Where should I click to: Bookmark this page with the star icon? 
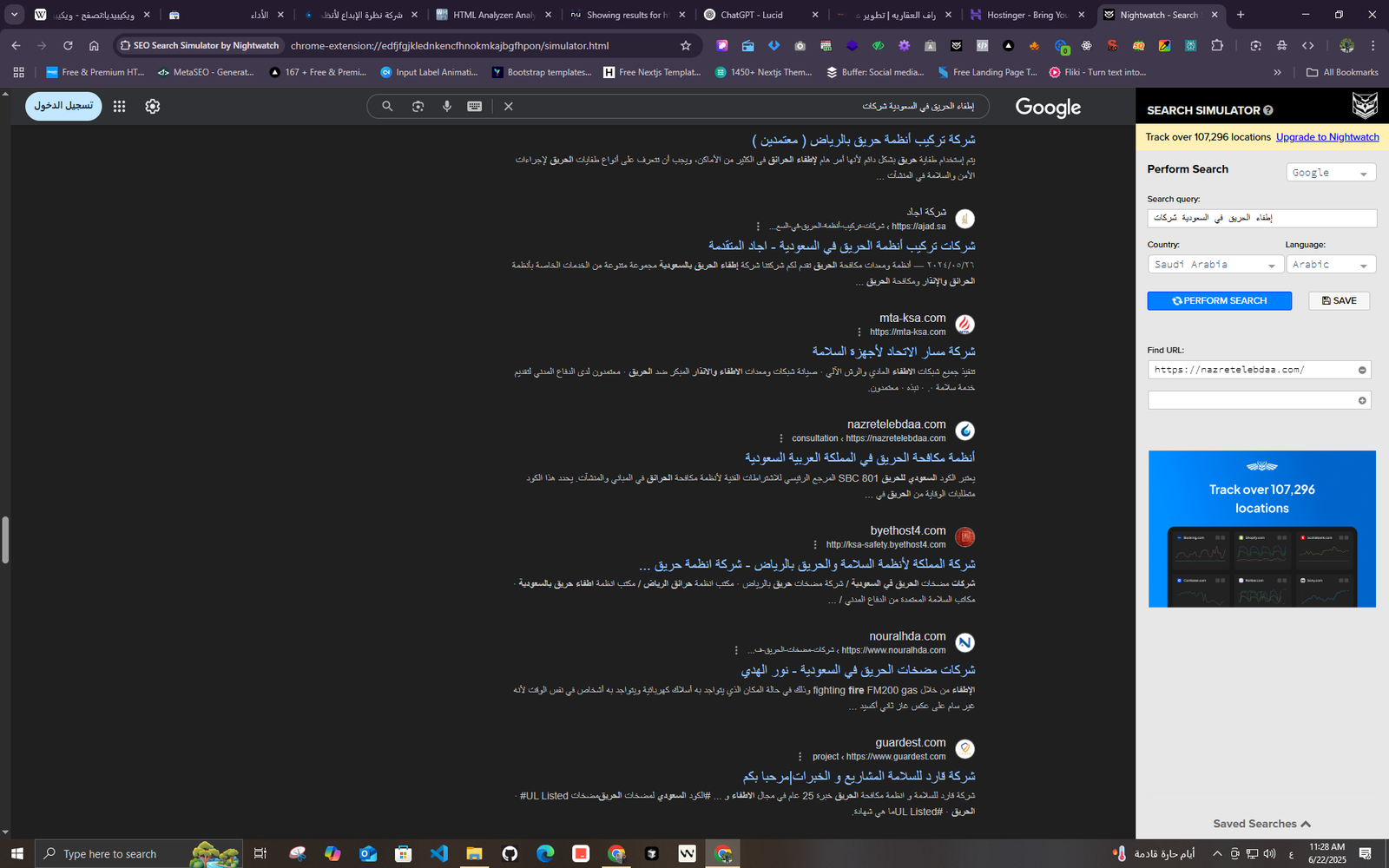tap(686, 45)
